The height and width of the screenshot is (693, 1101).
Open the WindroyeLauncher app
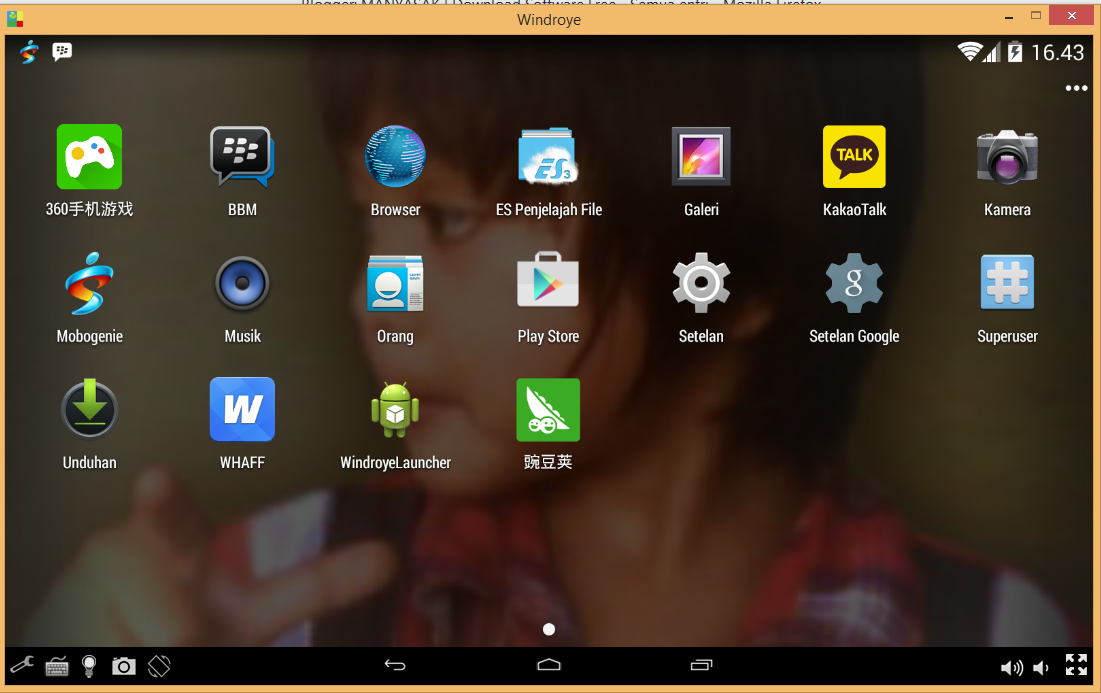(395, 409)
